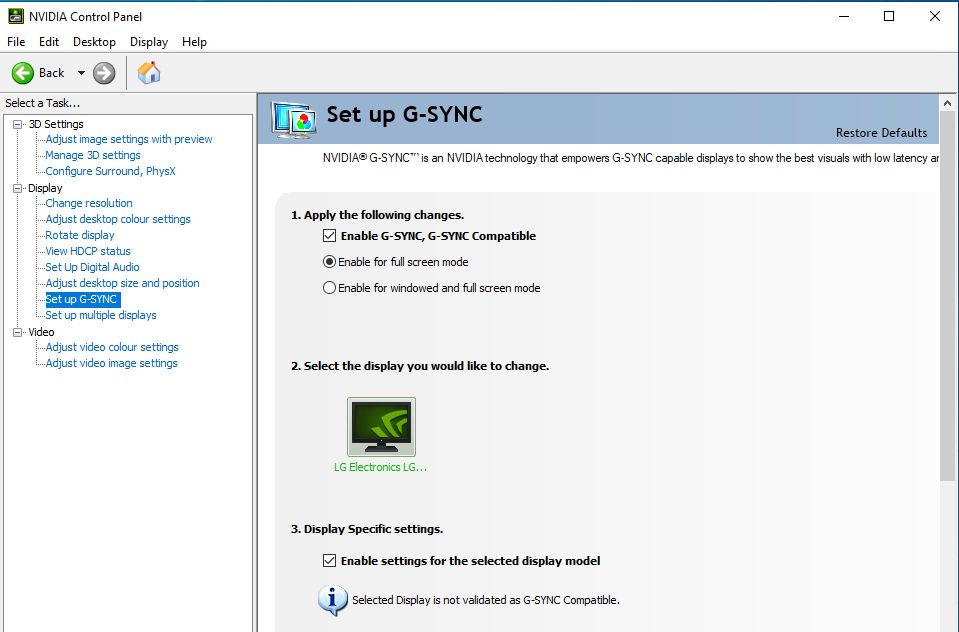This screenshot has height=632, width=959.
Task: Toggle Enable G-SYNC, G-SYNC Compatible checkbox
Action: (330, 236)
